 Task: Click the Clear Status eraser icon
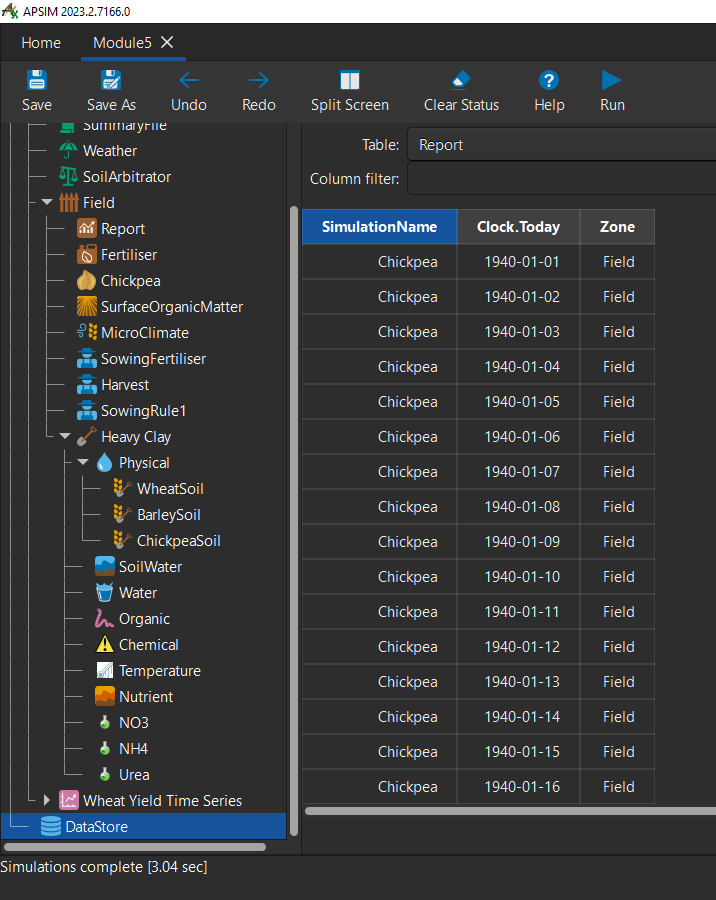point(461,80)
